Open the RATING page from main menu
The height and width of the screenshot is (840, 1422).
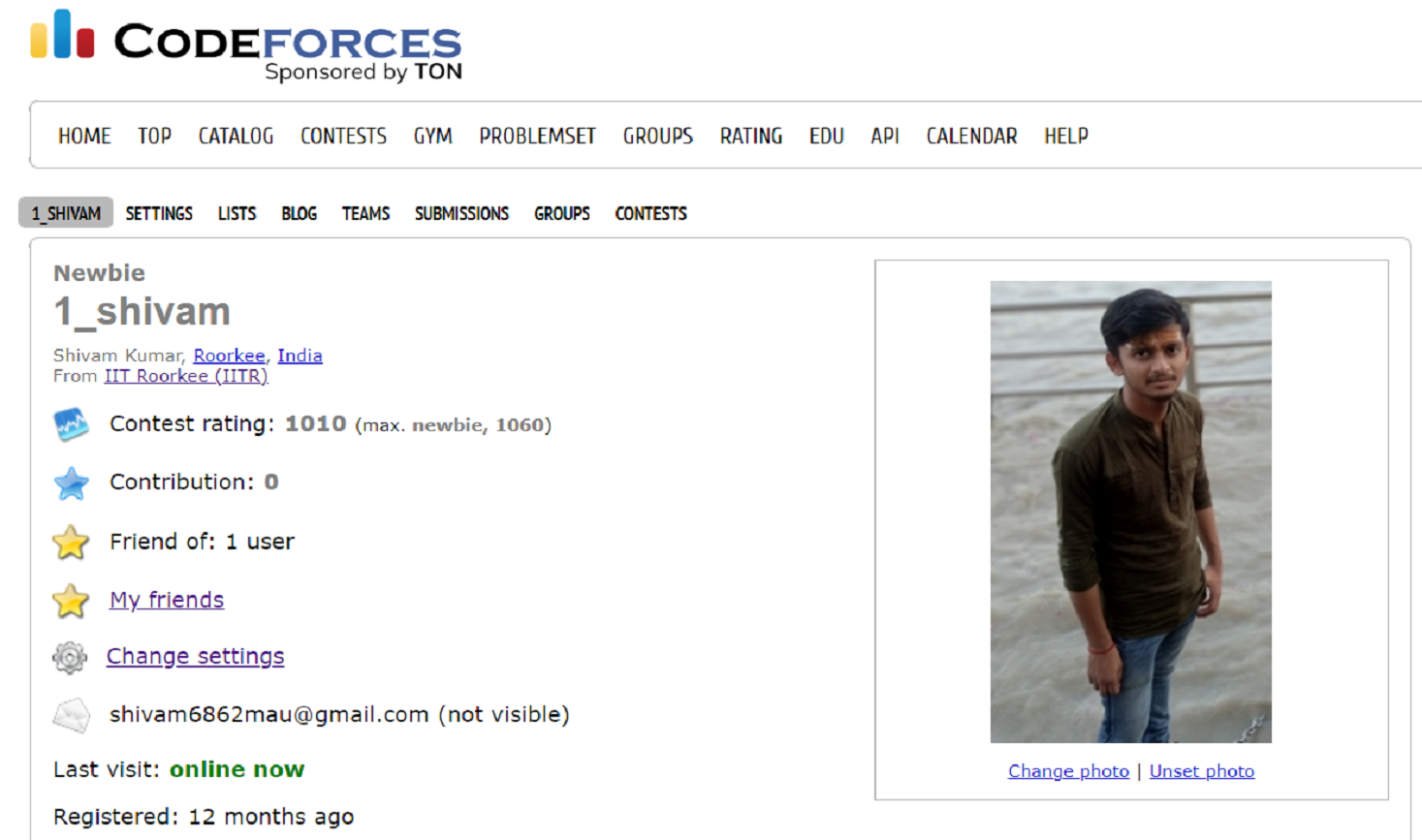pos(750,137)
